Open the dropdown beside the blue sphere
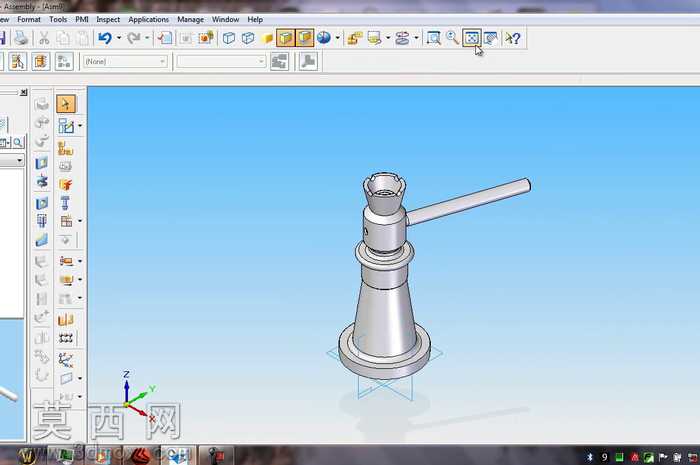700x465 pixels. [x=338, y=38]
